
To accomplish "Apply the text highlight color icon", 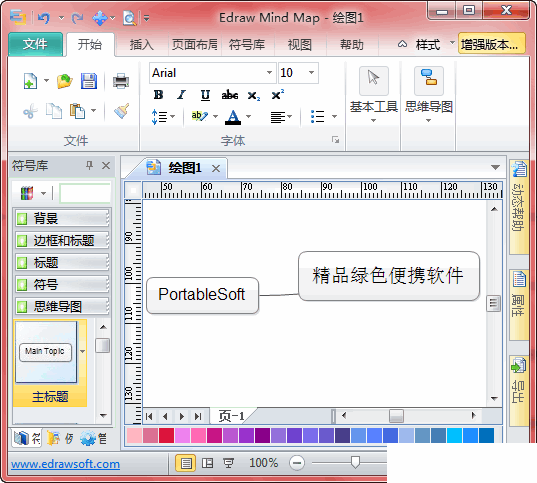I will point(200,116).
